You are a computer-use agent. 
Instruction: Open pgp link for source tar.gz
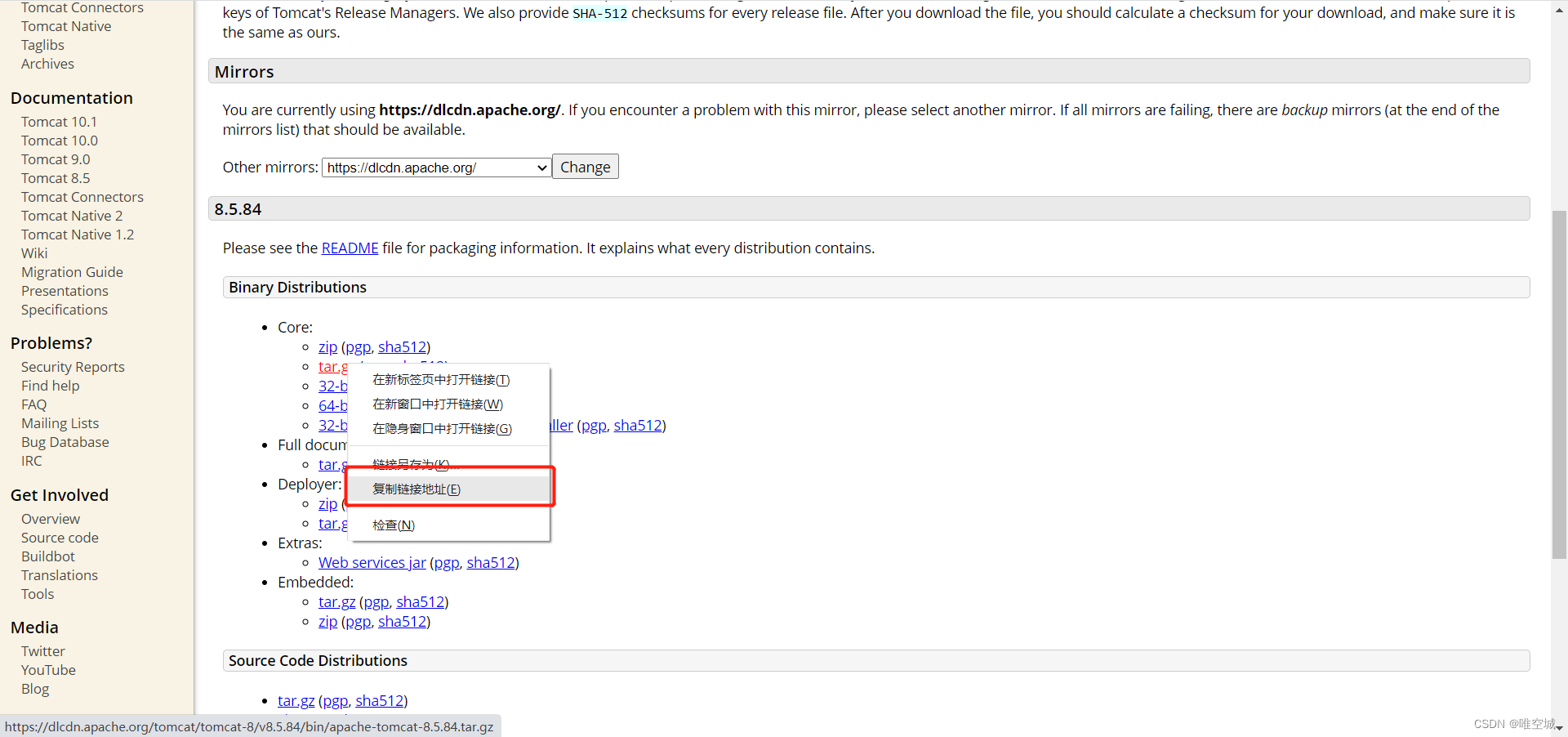335,701
